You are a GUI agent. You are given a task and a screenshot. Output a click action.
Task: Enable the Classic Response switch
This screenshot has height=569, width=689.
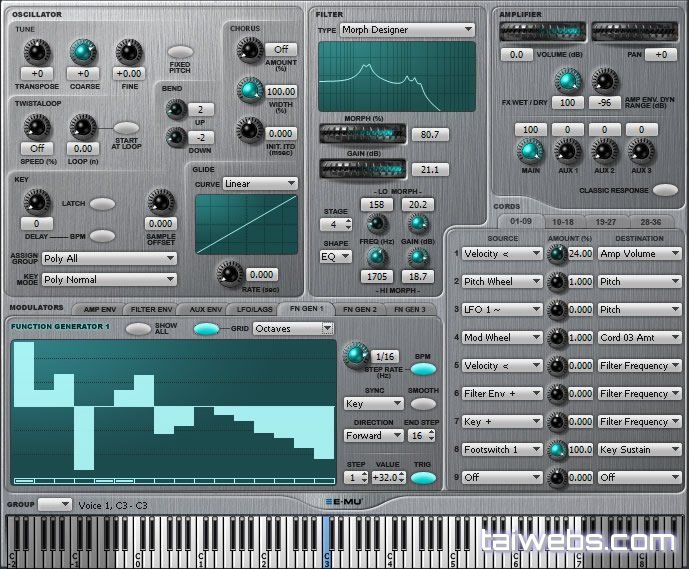(x=665, y=190)
